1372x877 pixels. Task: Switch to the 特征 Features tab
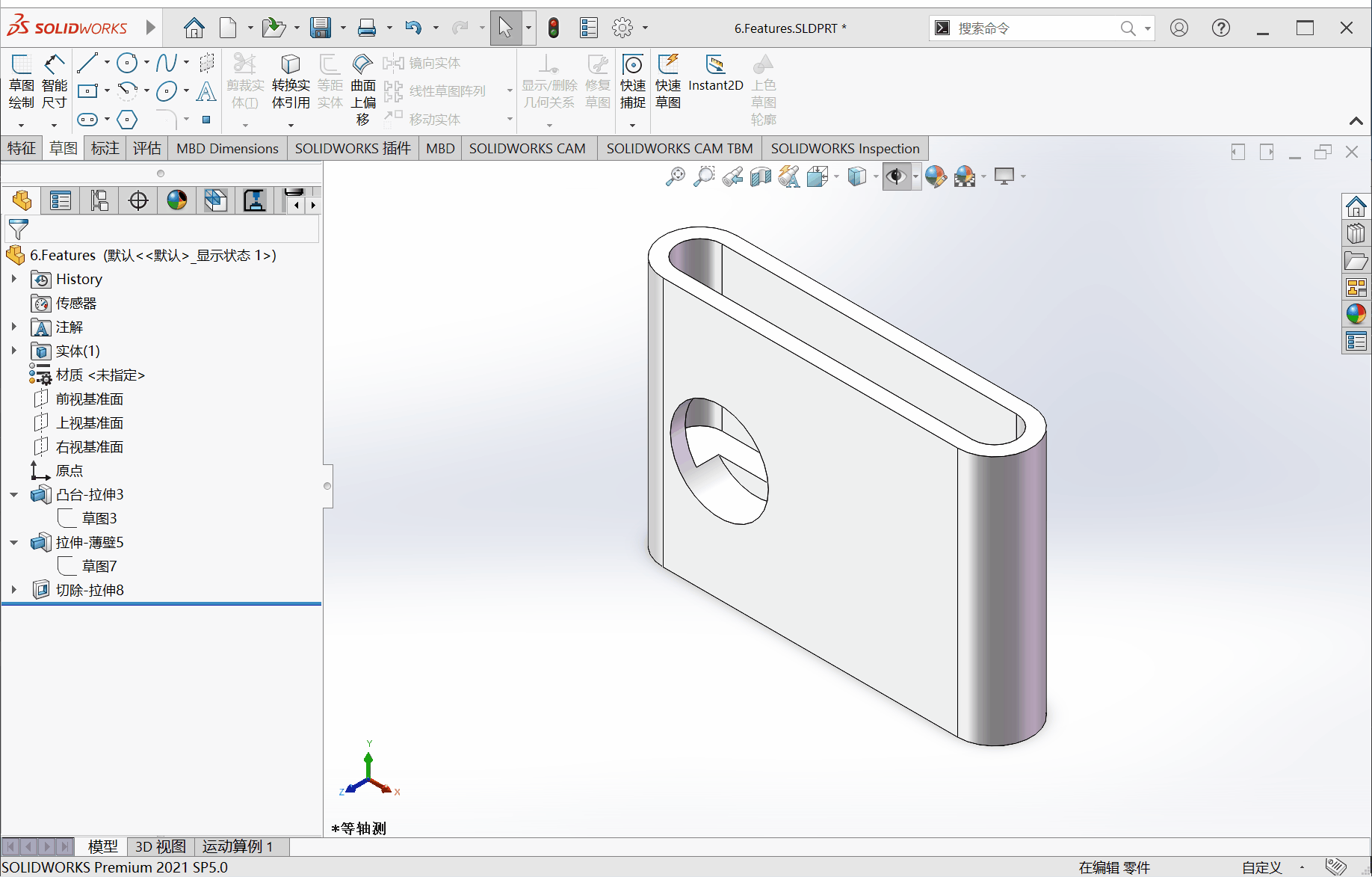pos(22,148)
